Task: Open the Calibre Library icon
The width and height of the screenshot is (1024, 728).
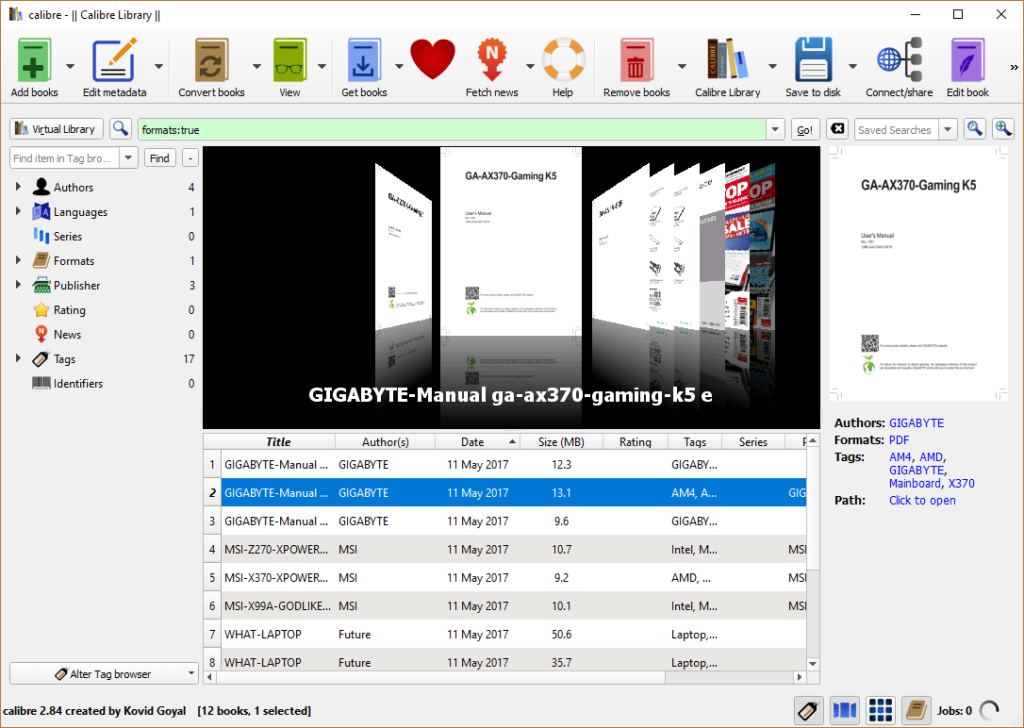Action: (x=727, y=60)
